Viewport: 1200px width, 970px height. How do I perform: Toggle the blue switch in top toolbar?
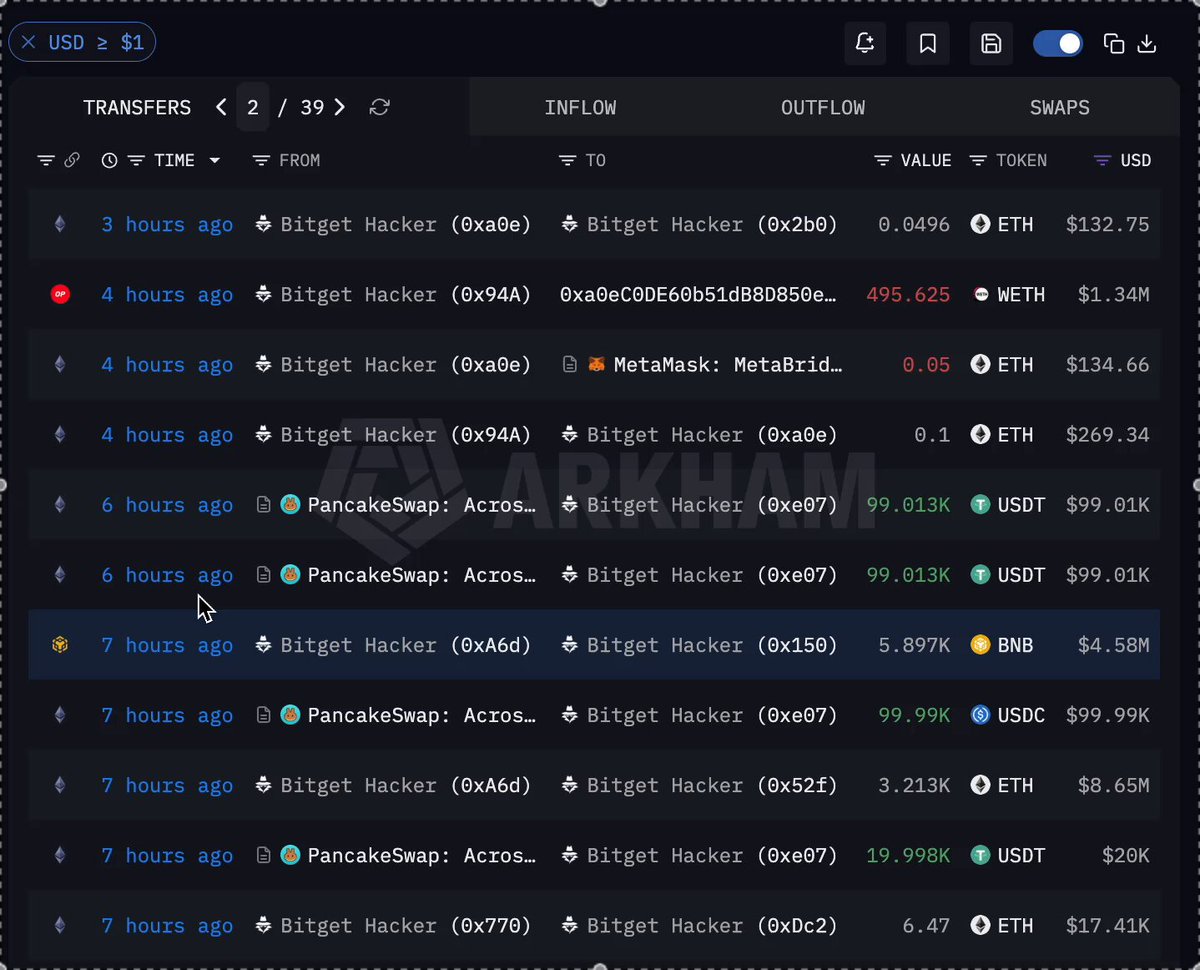[1058, 43]
